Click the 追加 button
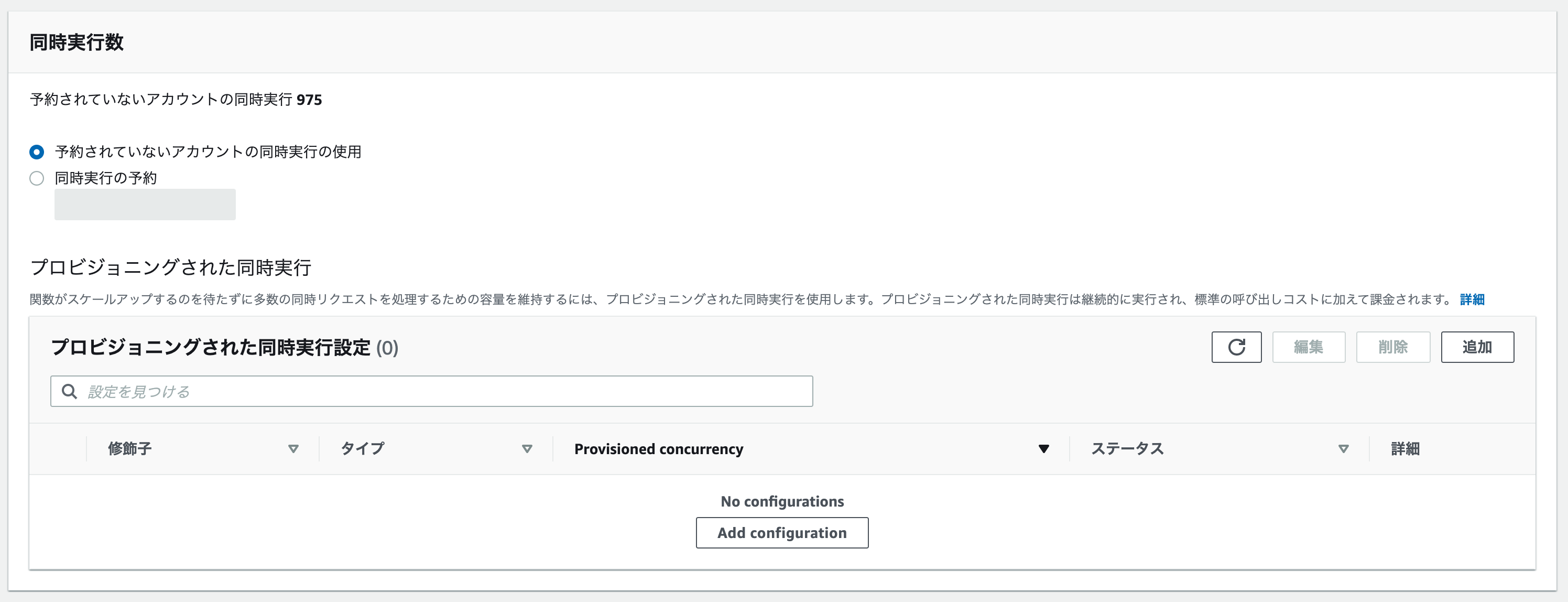 coord(1477,347)
